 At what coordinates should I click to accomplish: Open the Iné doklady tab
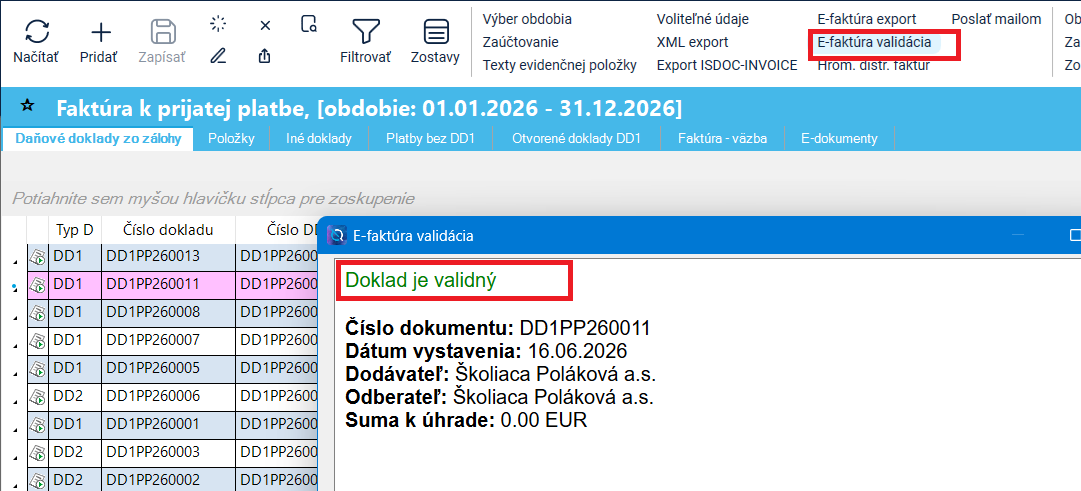point(319,139)
